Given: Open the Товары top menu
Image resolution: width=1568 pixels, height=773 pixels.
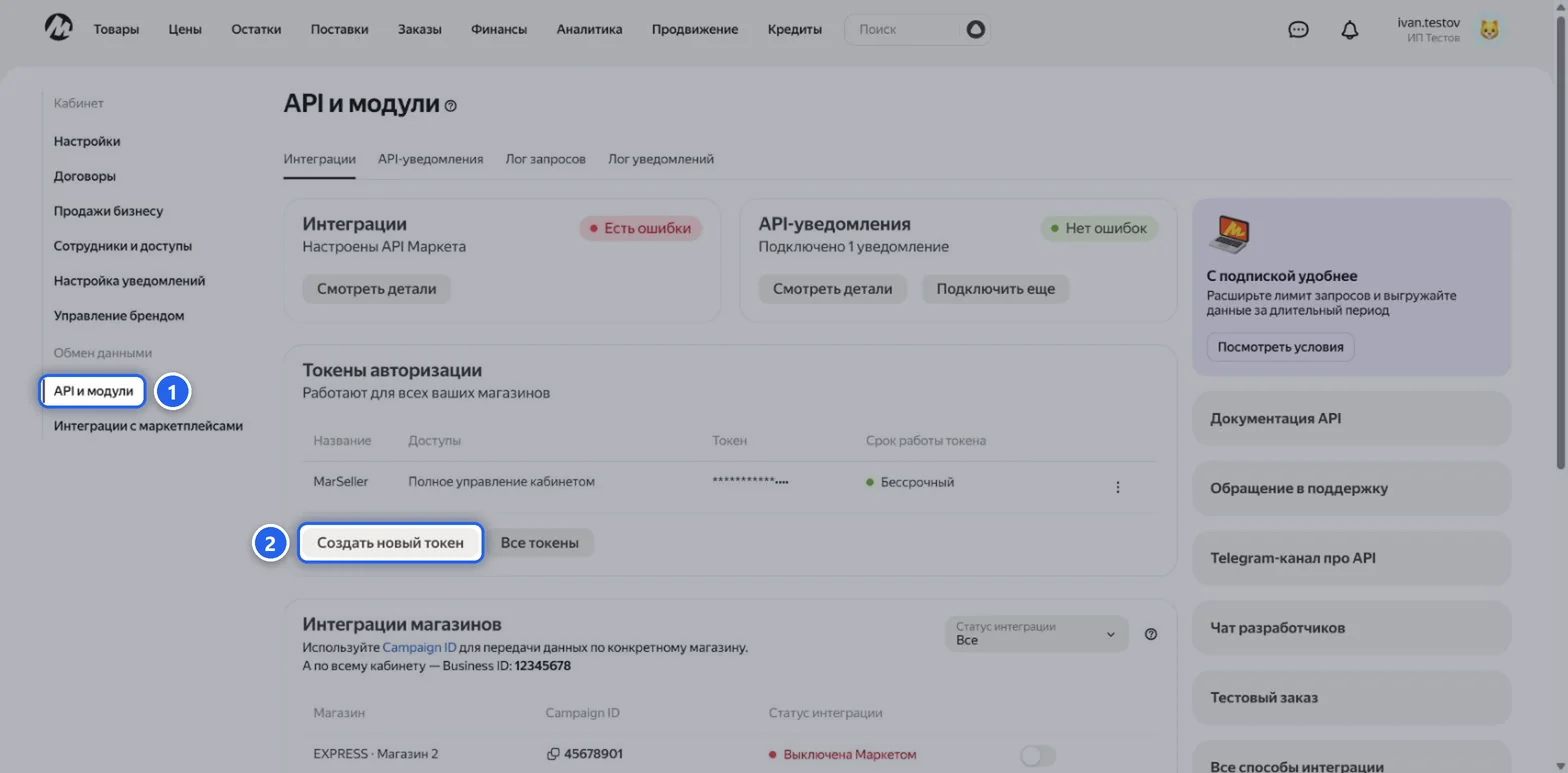Looking at the screenshot, I should point(117,29).
